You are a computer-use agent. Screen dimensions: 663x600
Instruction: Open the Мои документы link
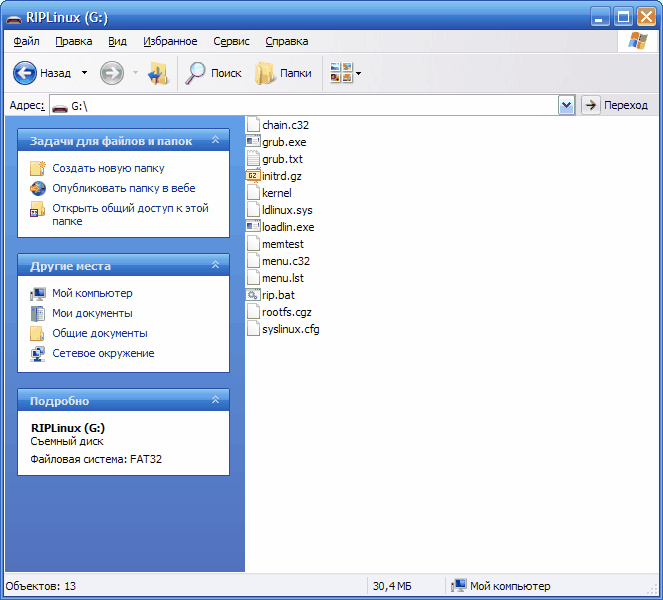click(92, 313)
